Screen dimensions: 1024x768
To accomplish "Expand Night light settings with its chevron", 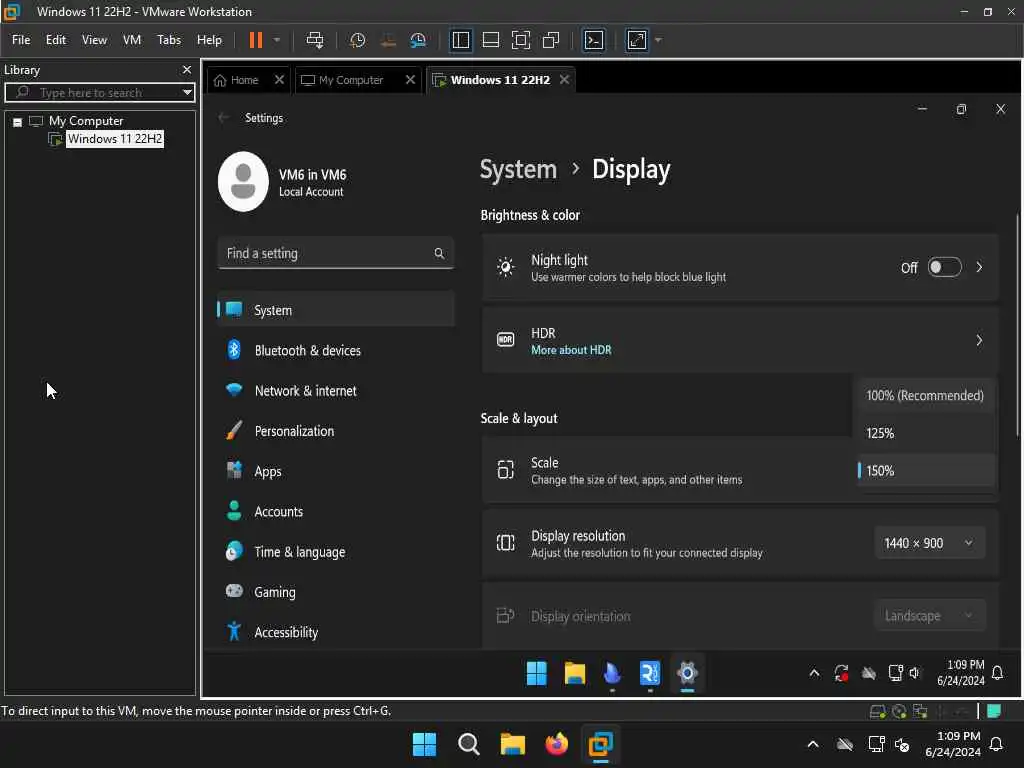I will click(x=979, y=267).
